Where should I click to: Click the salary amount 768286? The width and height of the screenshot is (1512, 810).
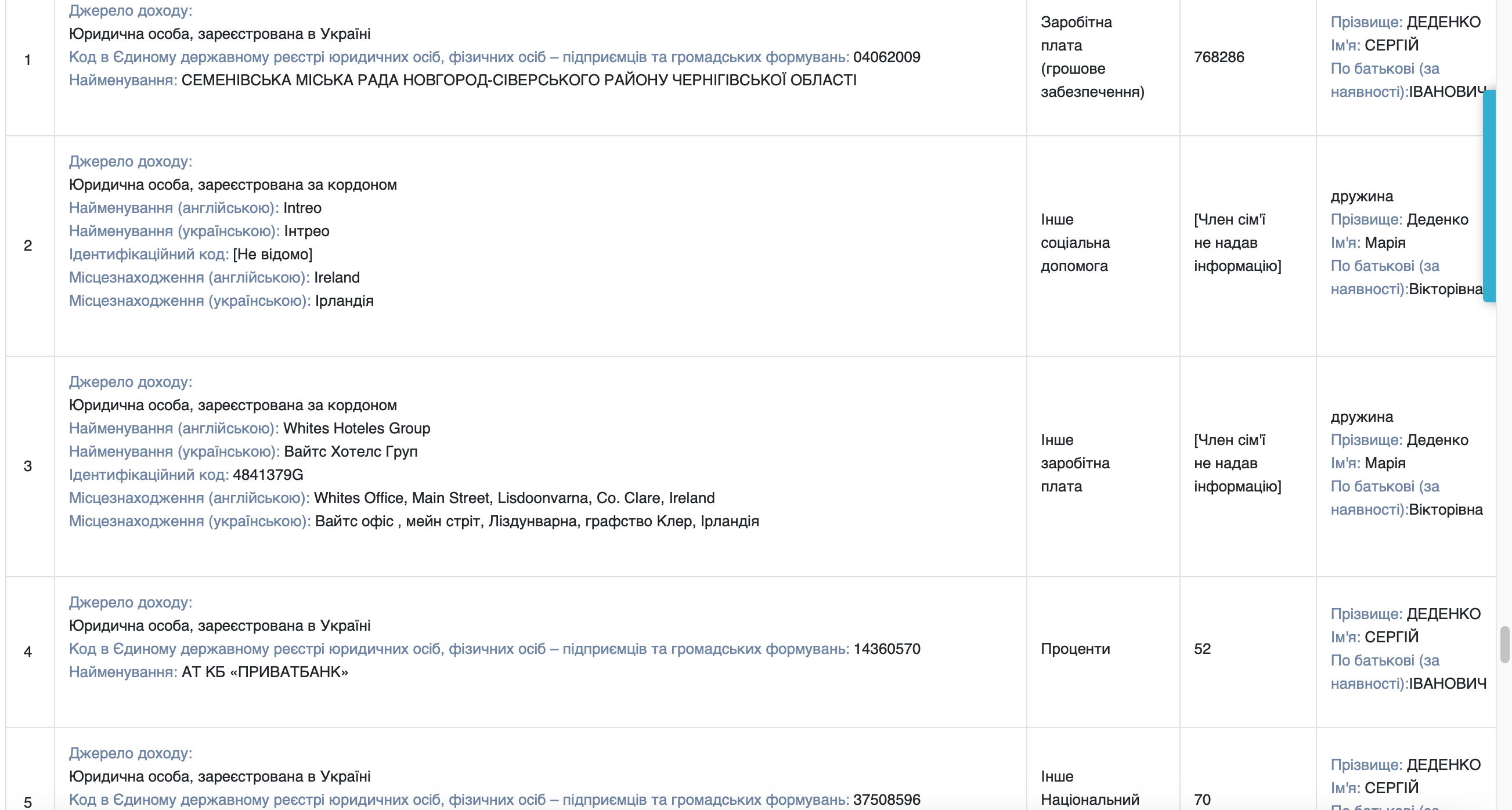click(x=1218, y=57)
